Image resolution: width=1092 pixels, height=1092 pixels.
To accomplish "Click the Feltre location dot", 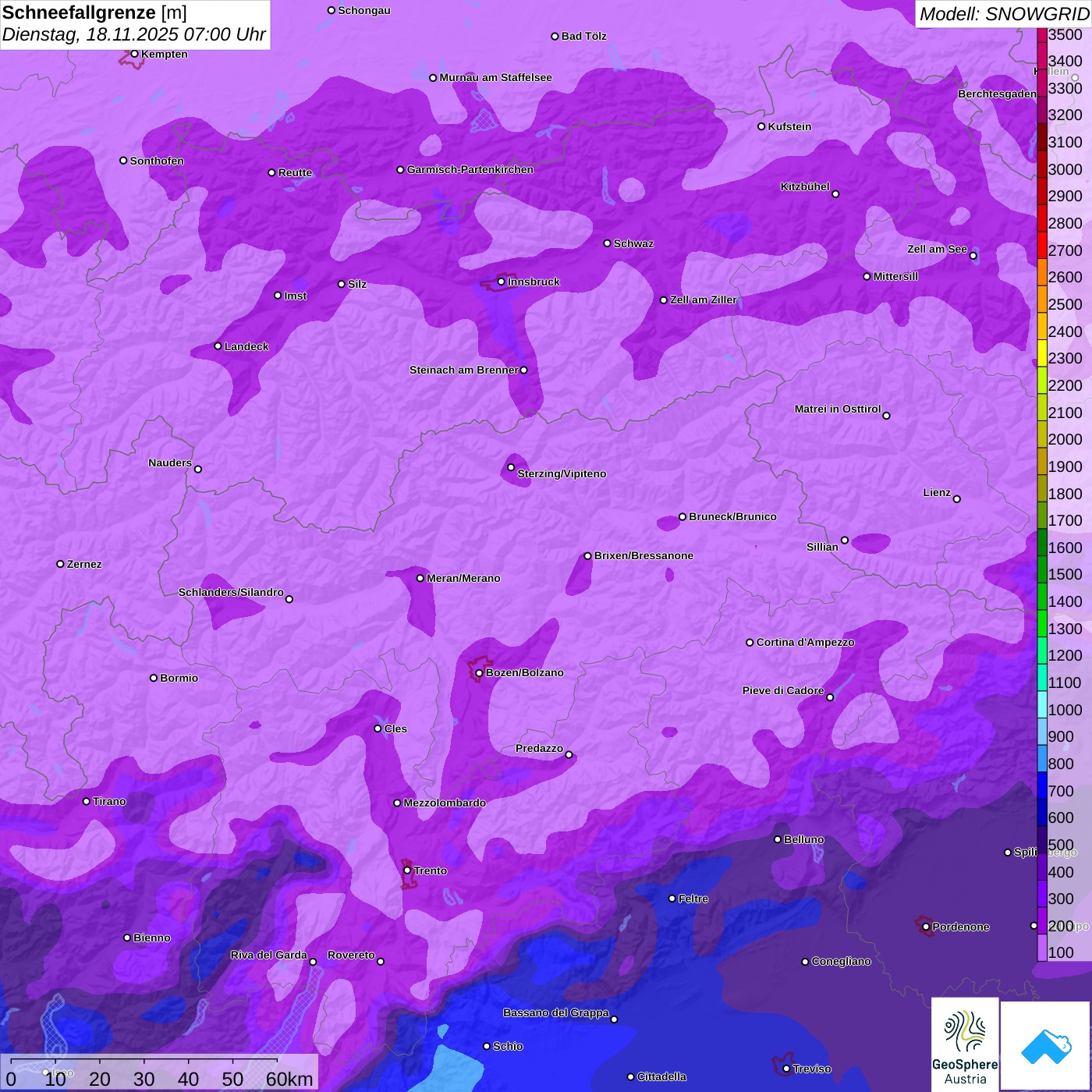I will pos(672,899).
